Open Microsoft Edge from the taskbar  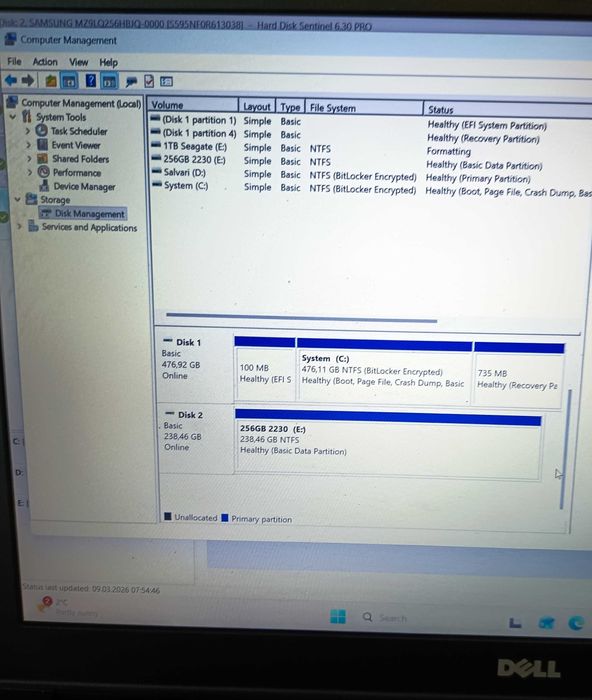click(x=576, y=622)
